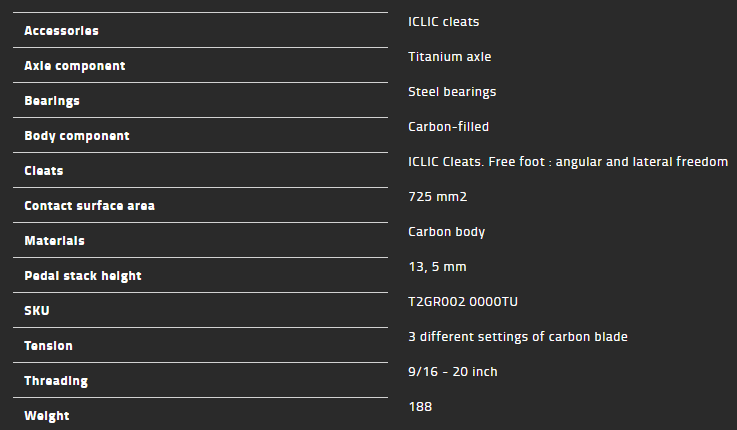The height and width of the screenshot is (430, 737).
Task: Click the Tension row label
Action: [x=48, y=345]
